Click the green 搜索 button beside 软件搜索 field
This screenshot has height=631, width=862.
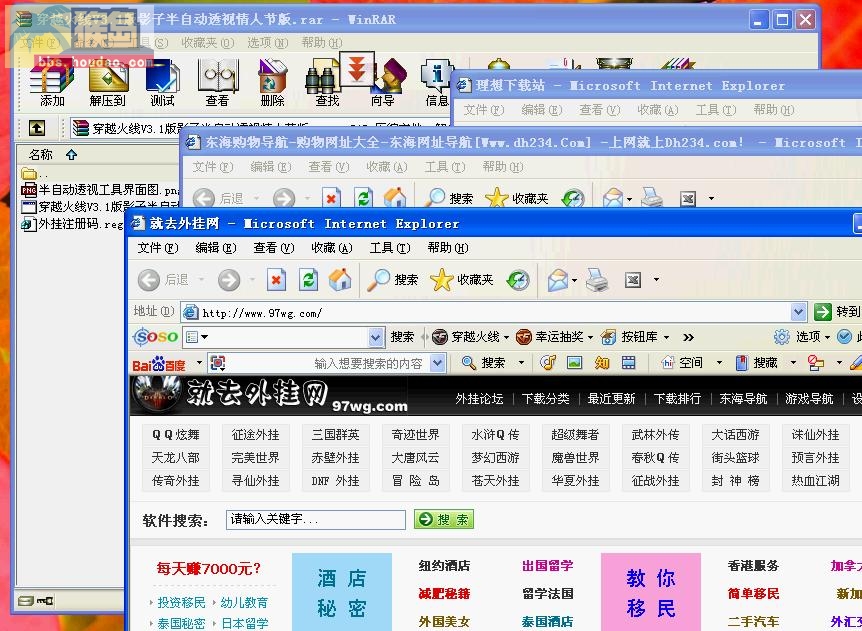[x=444, y=519]
